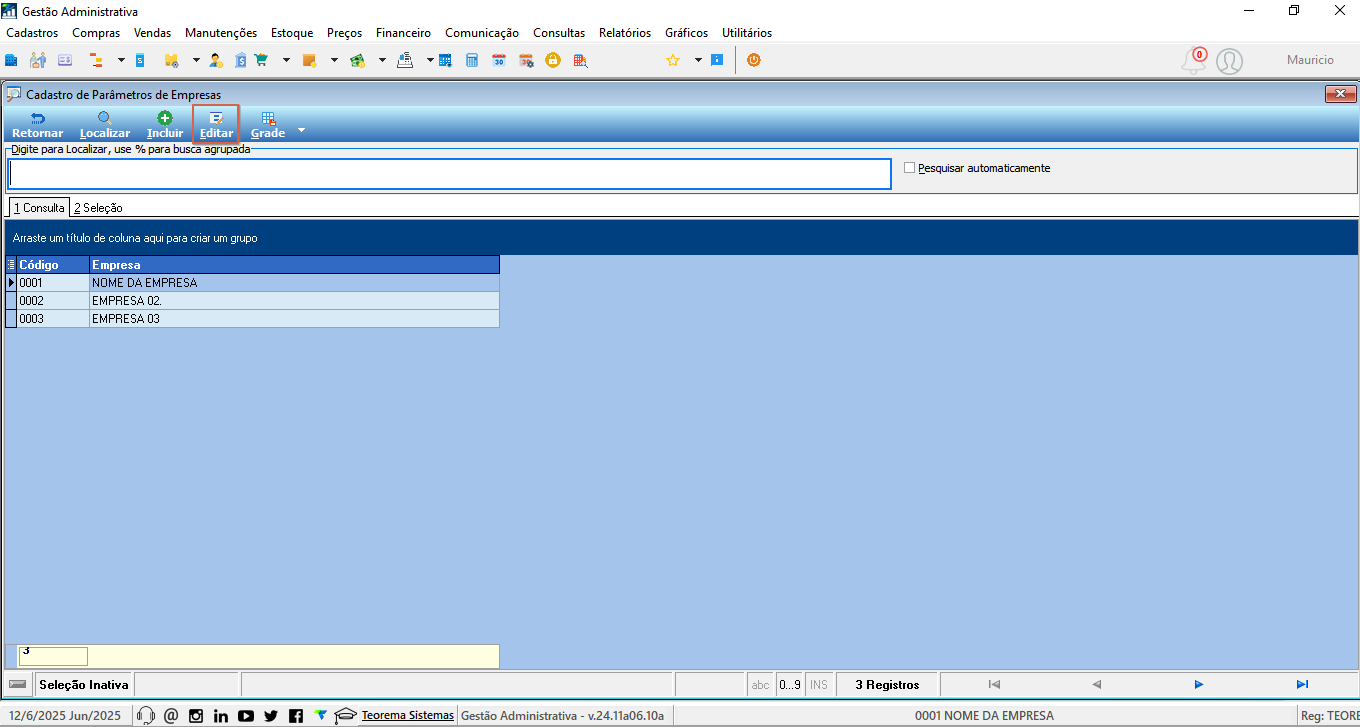Click the green money icon in toolbar
Screen dimensions: 1360x727
(x=357, y=60)
